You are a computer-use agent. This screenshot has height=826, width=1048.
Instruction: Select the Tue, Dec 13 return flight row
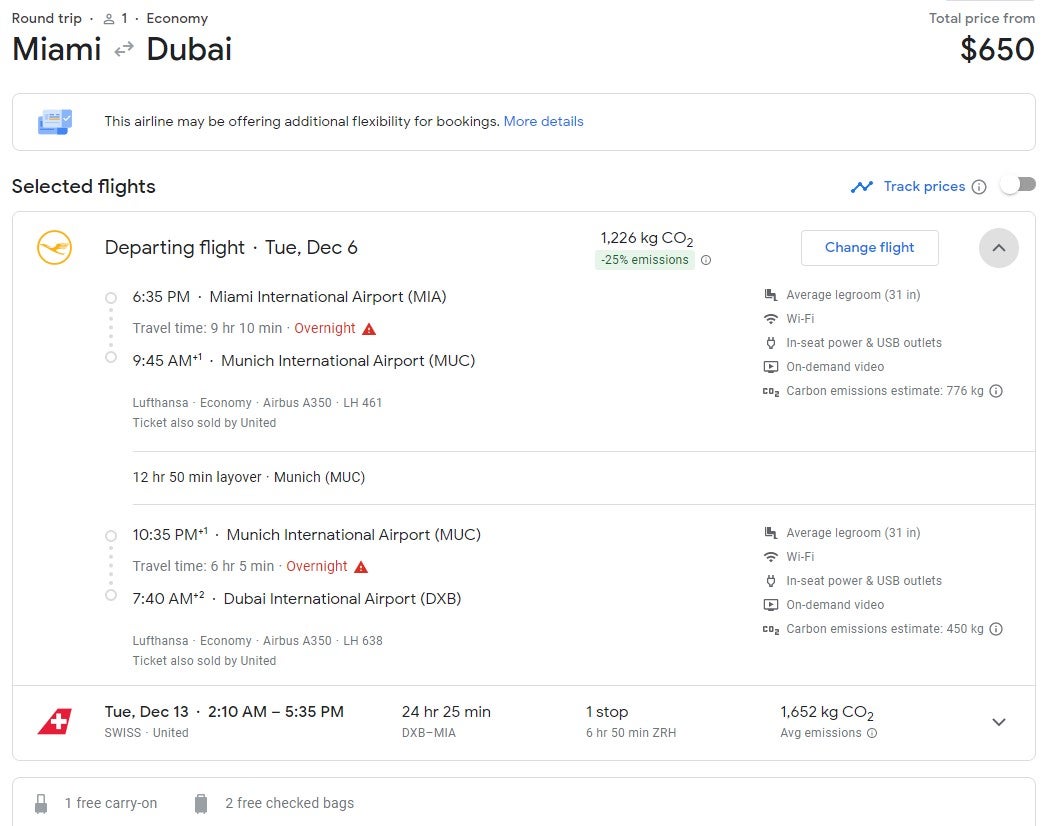tap(523, 722)
